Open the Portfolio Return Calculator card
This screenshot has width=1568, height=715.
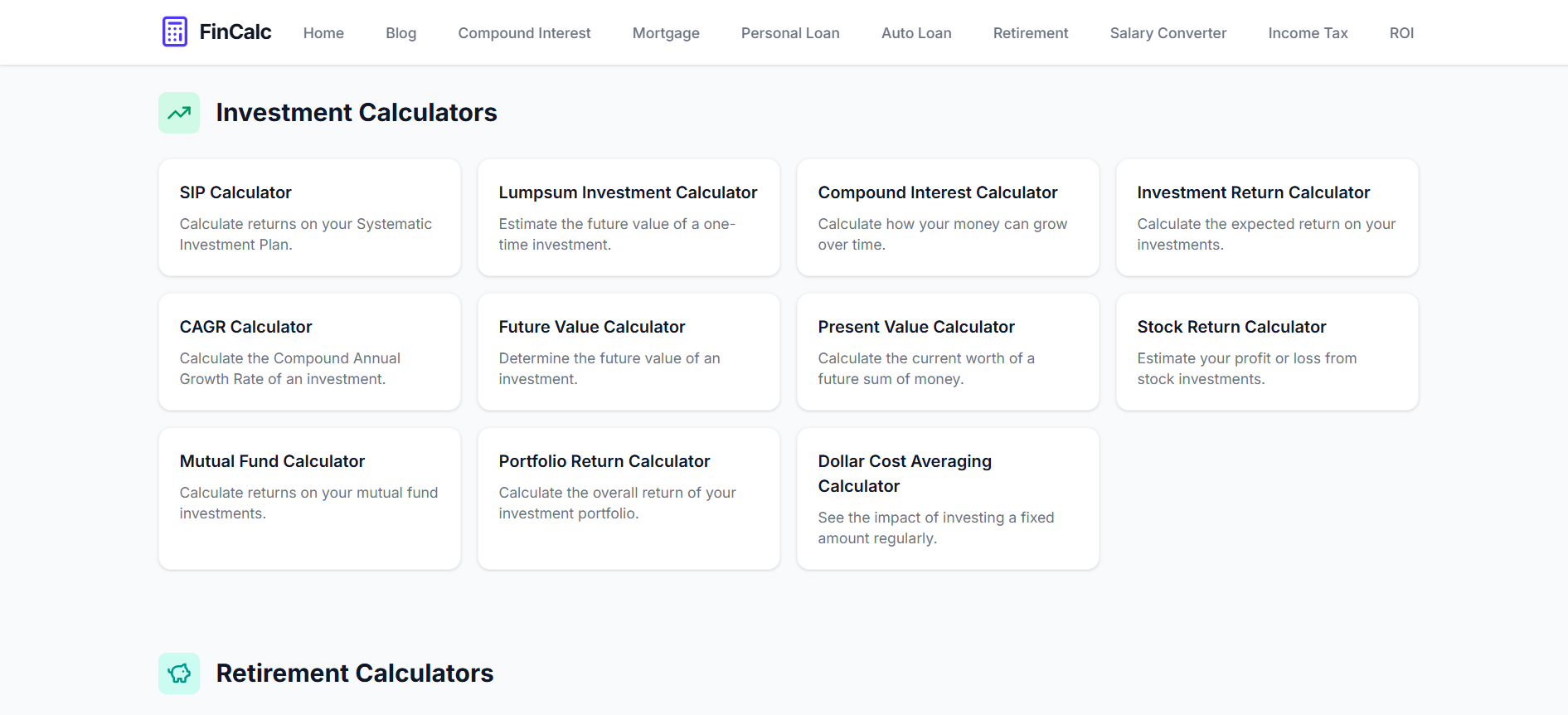pos(628,498)
